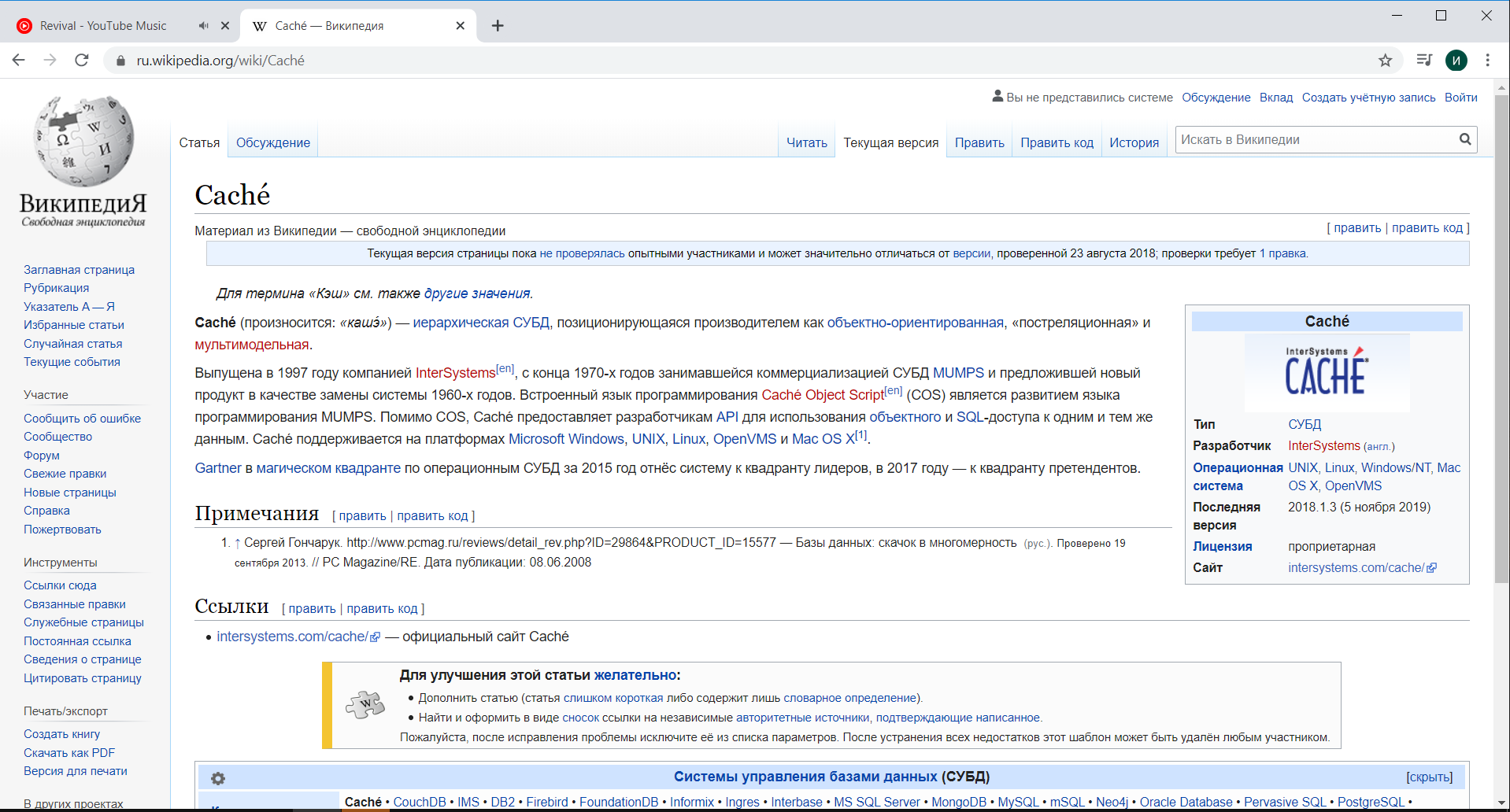The height and width of the screenshot is (812, 1510).
Task: Open the OpenVMS link in infobox
Action: point(1353,486)
